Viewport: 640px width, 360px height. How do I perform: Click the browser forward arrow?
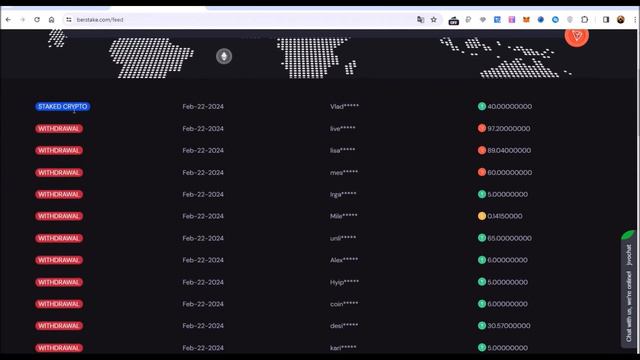coord(22,20)
